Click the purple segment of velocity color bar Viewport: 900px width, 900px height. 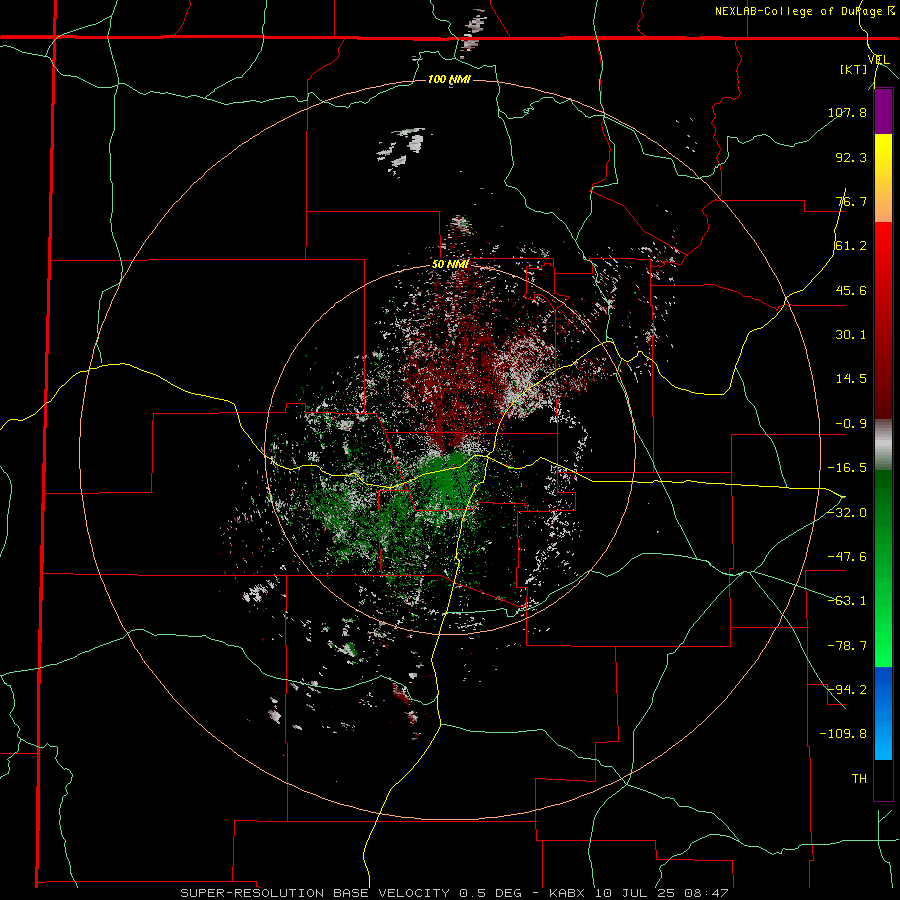pos(883,111)
